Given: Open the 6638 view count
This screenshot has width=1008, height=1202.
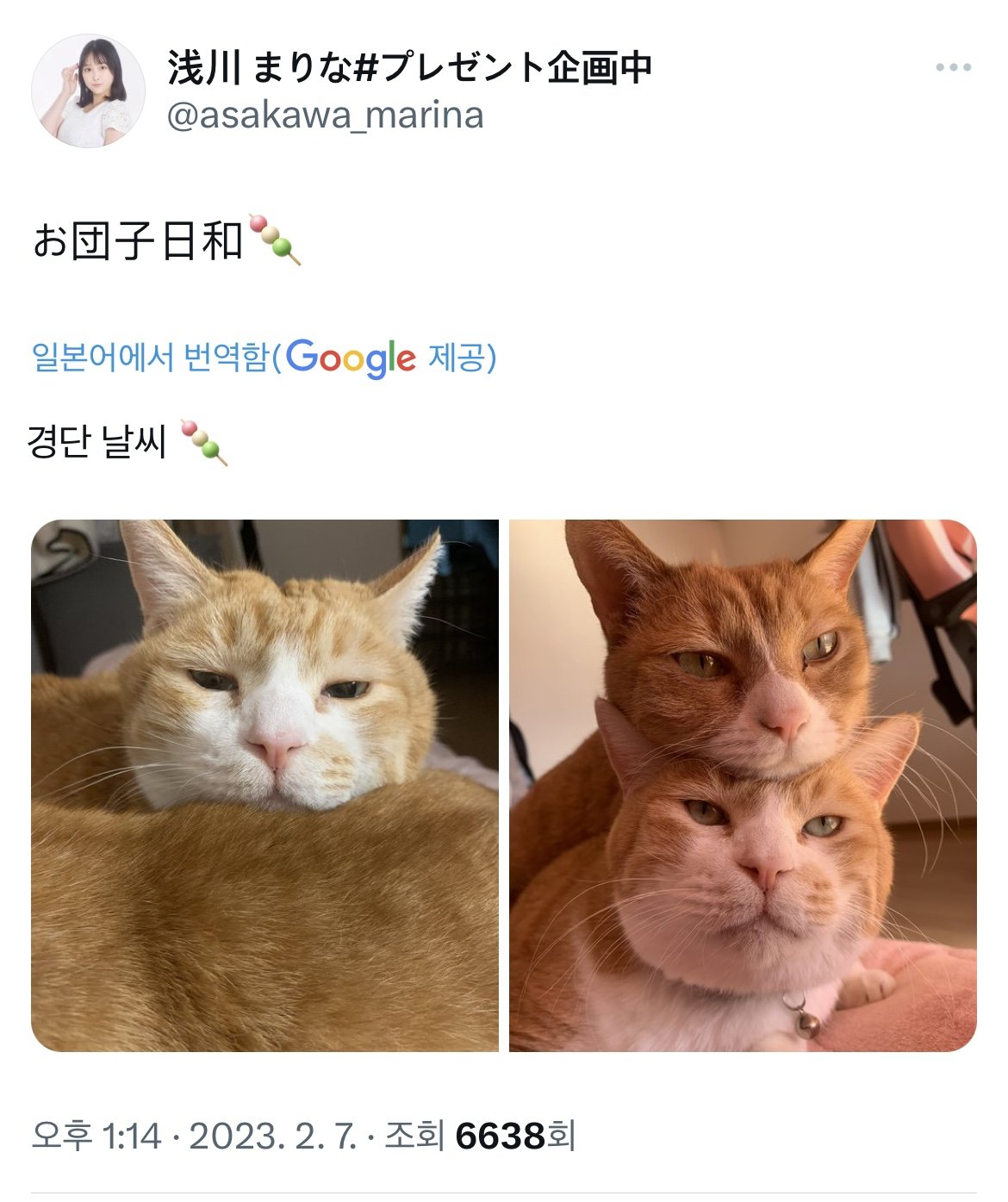Looking at the screenshot, I should [x=501, y=1136].
